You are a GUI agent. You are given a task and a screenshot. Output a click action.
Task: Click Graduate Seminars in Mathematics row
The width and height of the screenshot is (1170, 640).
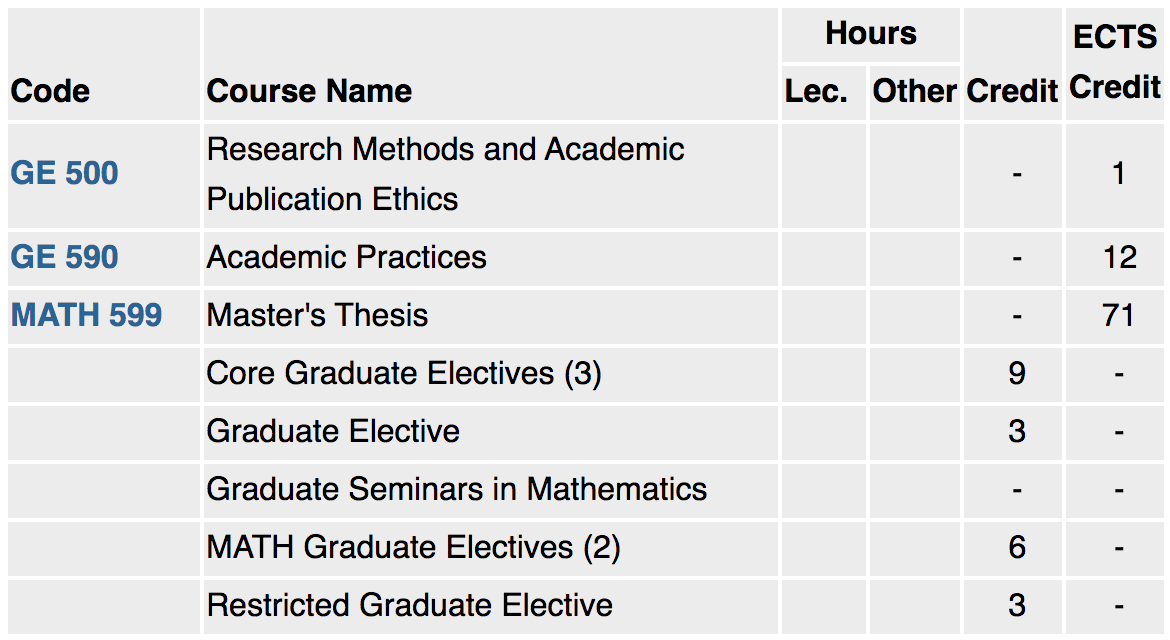585,490
